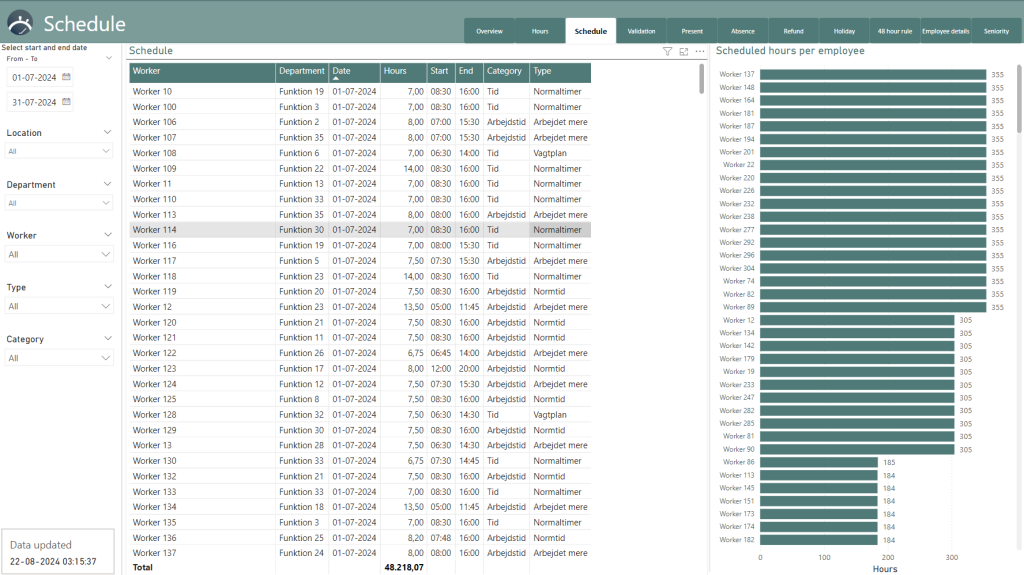Viewport: 1024px width, 575px height.
Task: Collapse the Category slicer header chevron
Action: [107, 338]
